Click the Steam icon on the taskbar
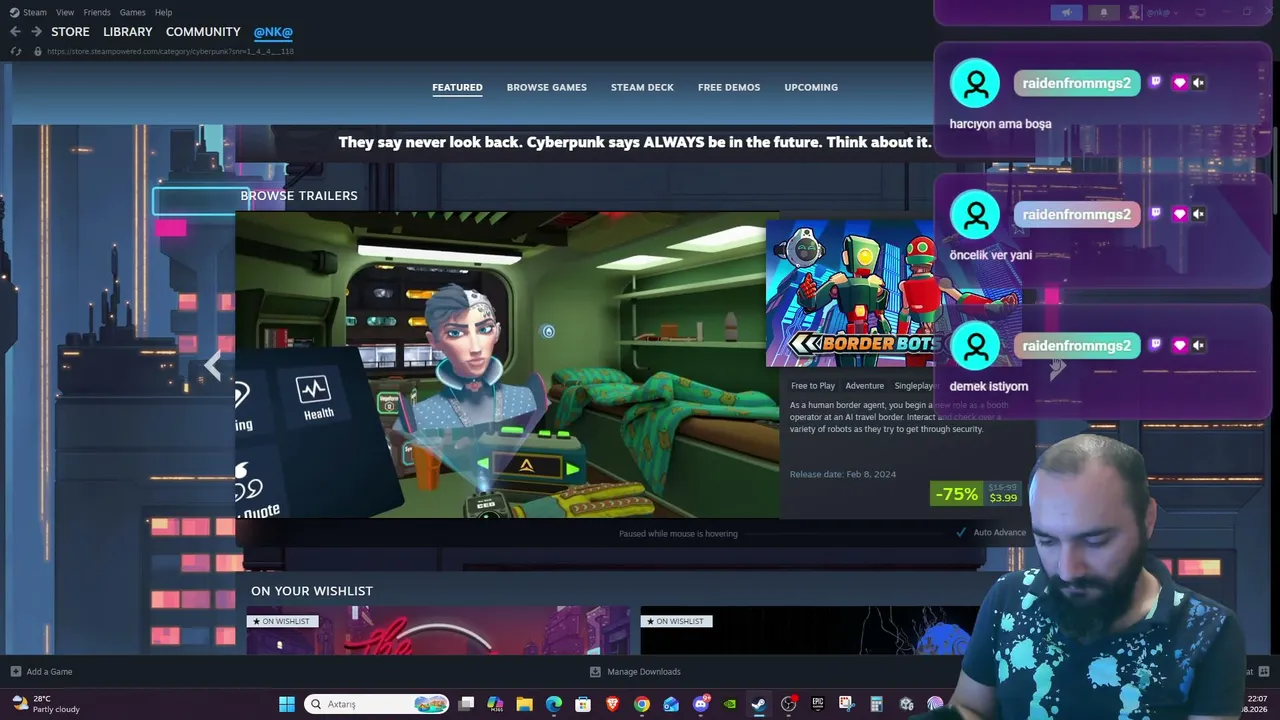Viewport: 1280px width, 720px height. [x=759, y=704]
